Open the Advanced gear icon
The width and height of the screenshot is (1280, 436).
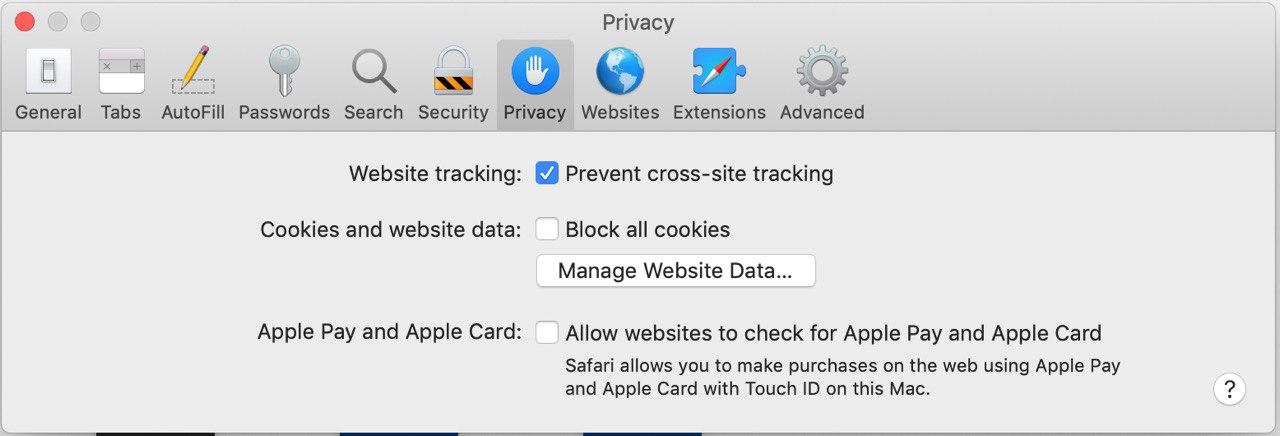[x=822, y=72]
